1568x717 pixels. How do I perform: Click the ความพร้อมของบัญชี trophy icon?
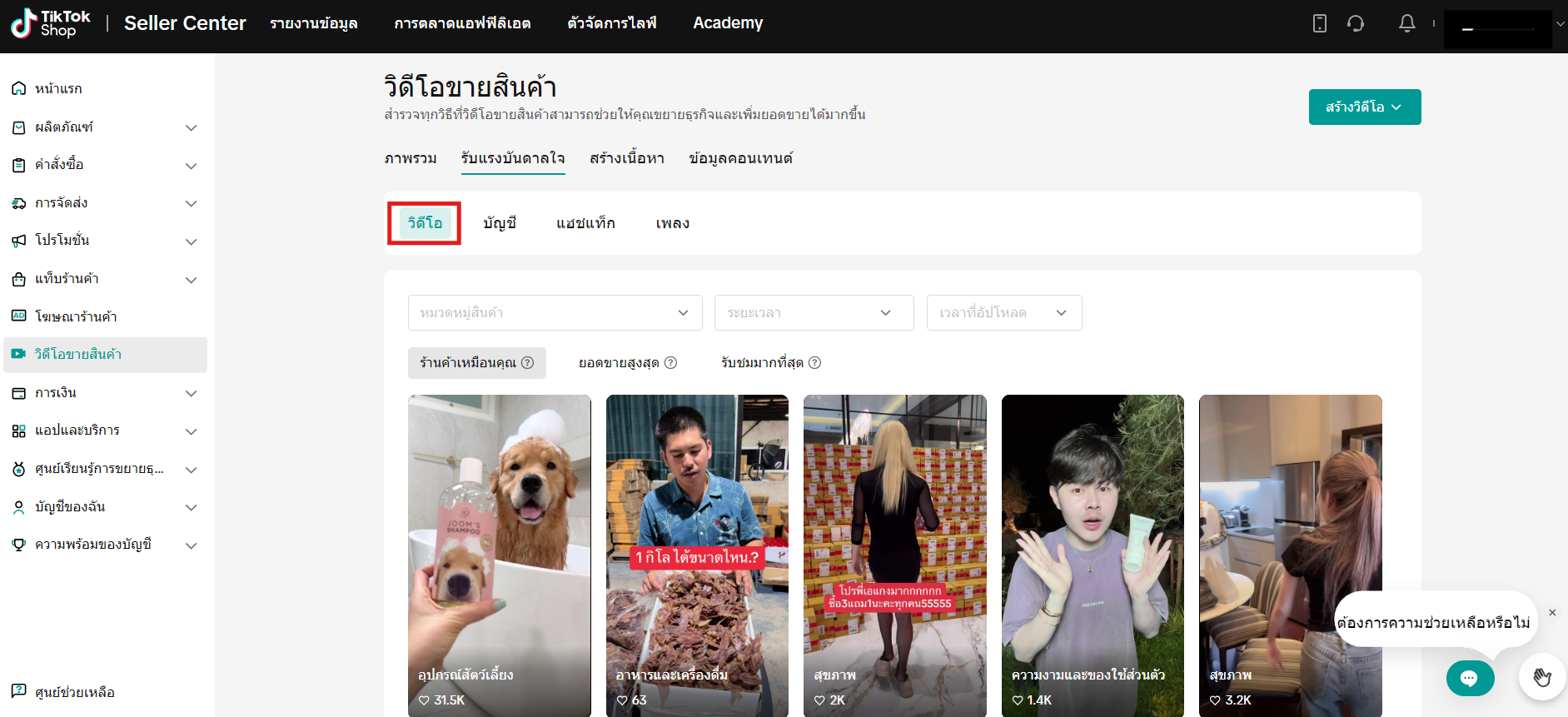point(19,545)
